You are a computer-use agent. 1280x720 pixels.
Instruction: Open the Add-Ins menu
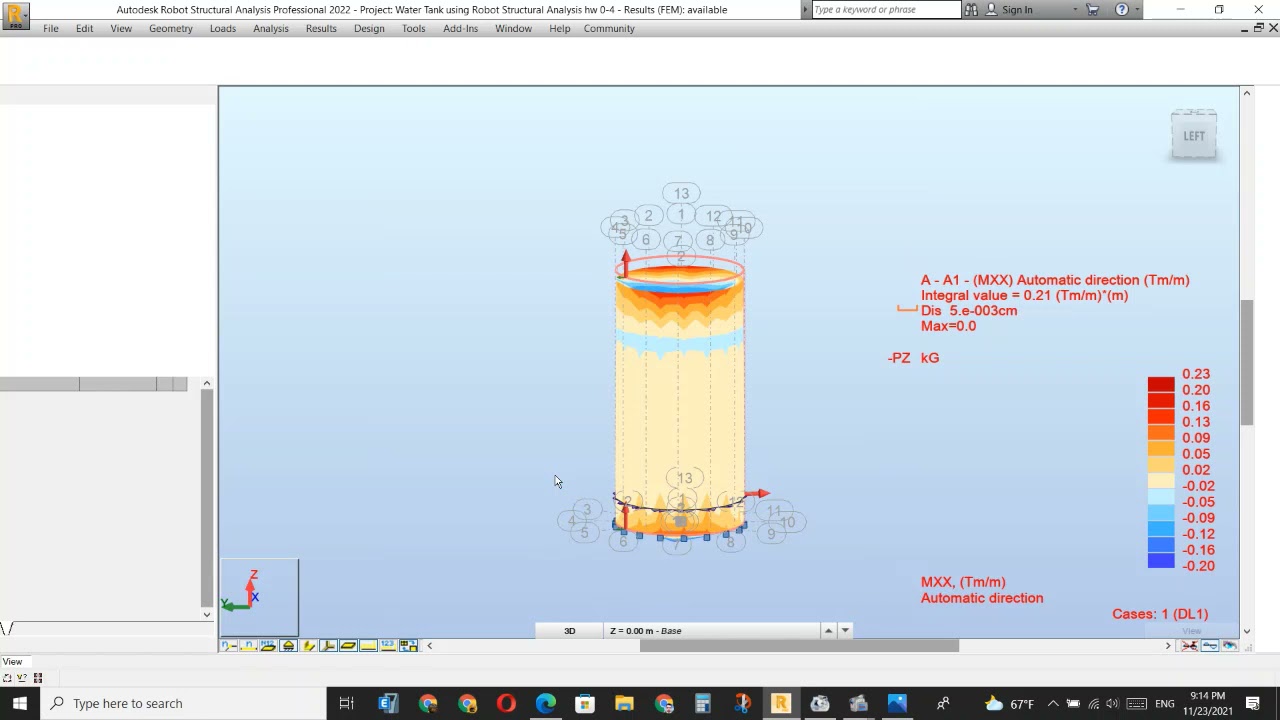pyautogui.click(x=460, y=28)
